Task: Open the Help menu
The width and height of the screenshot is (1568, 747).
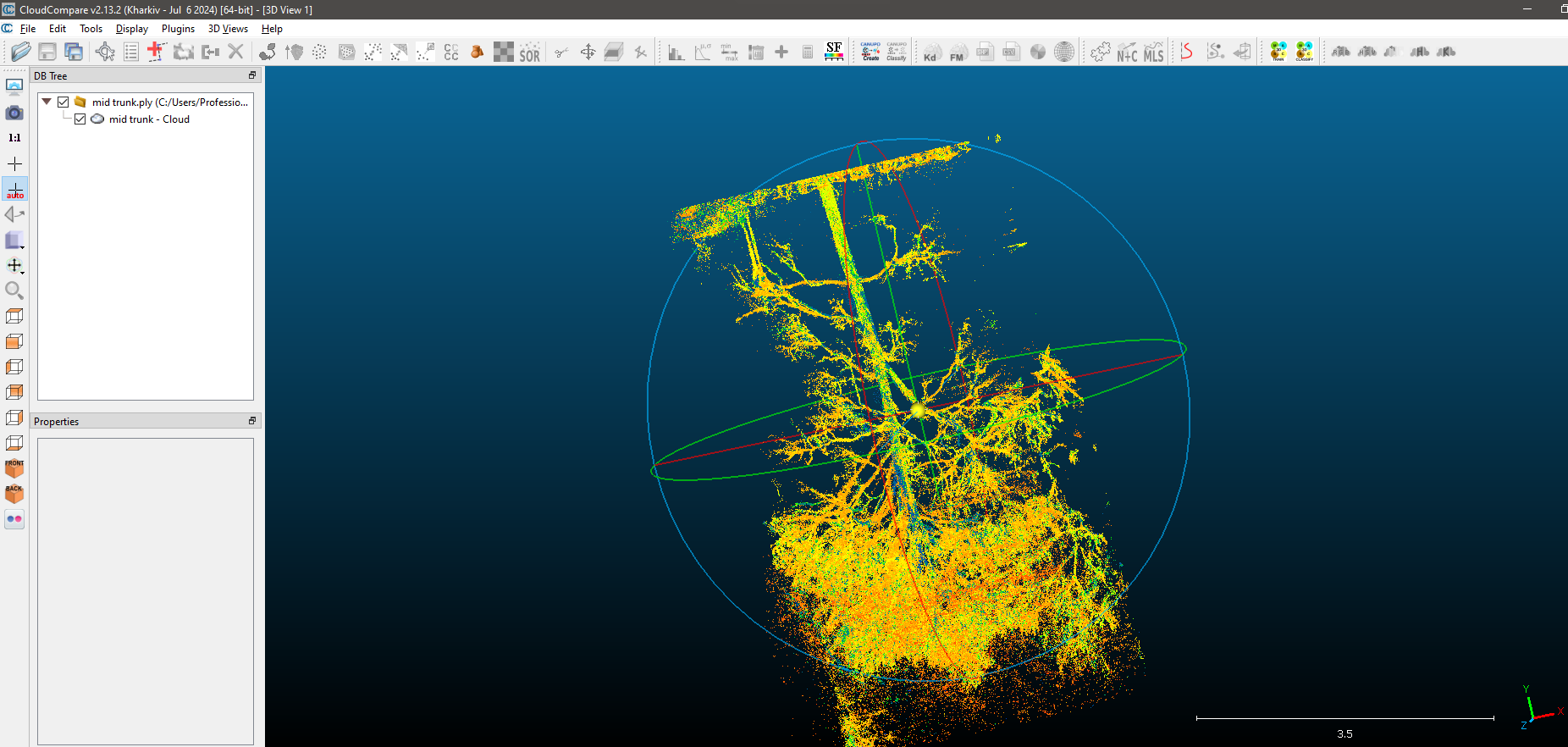Action: pyautogui.click(x=272, y=29)
